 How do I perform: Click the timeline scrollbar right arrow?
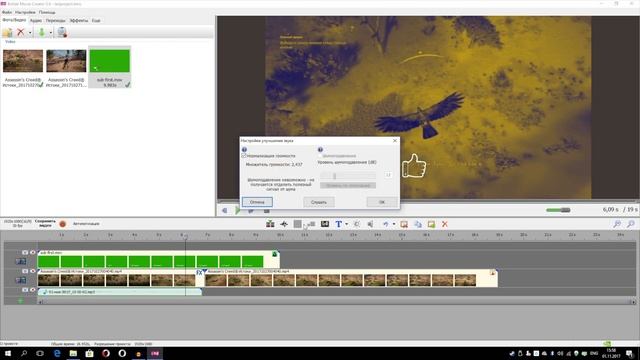click(633, 302)
